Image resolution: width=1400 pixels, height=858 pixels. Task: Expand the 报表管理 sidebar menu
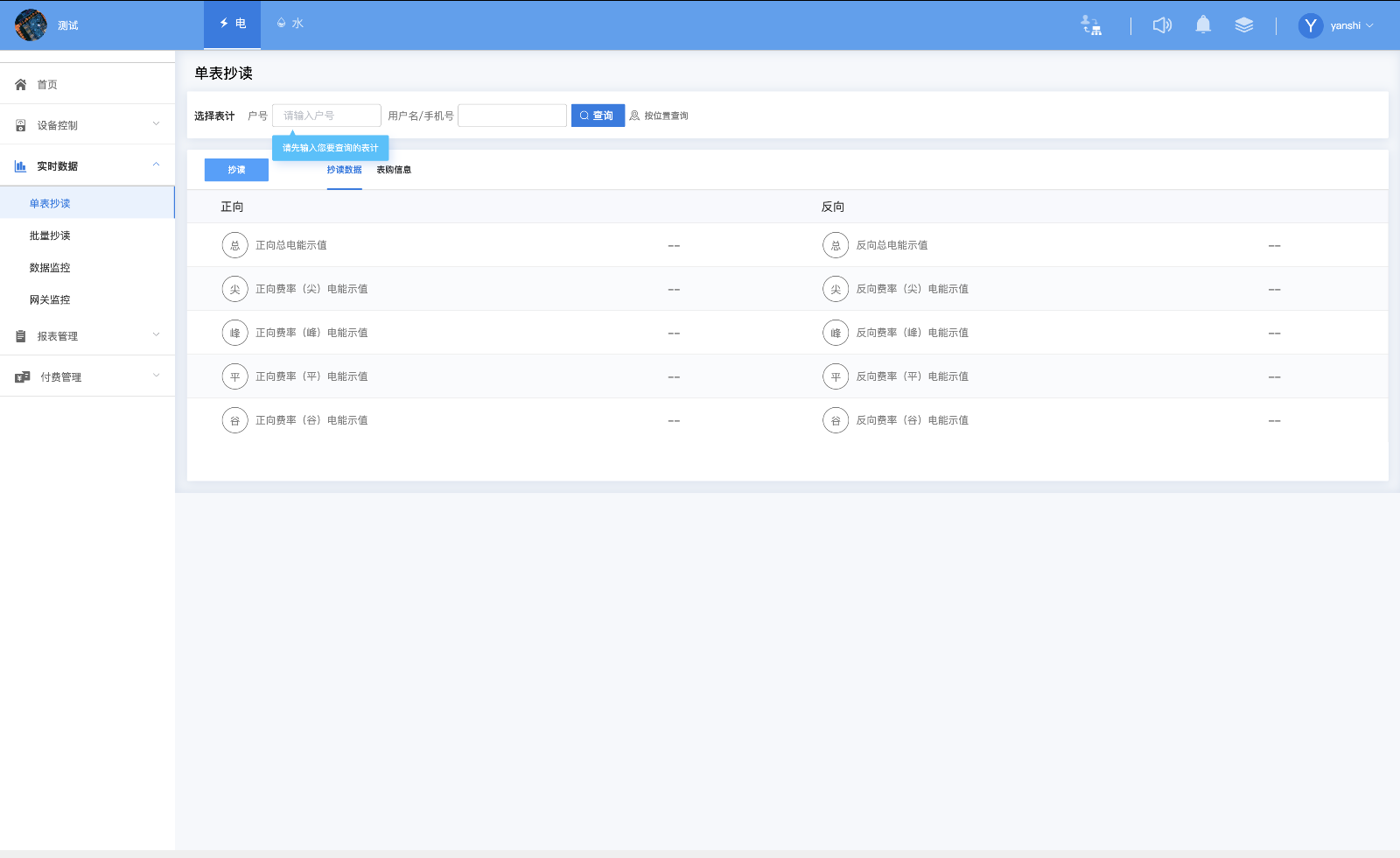(x=87, y=335)
